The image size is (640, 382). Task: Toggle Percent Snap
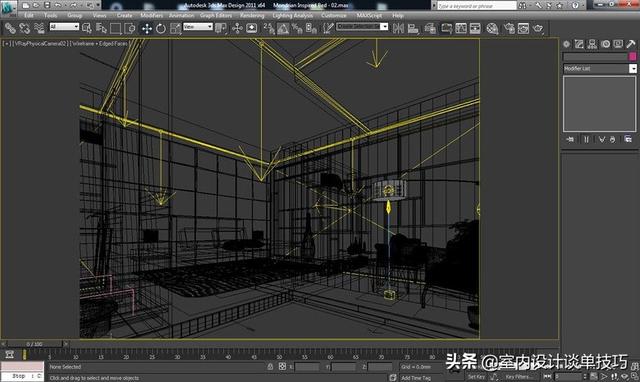tap(297, 28)
